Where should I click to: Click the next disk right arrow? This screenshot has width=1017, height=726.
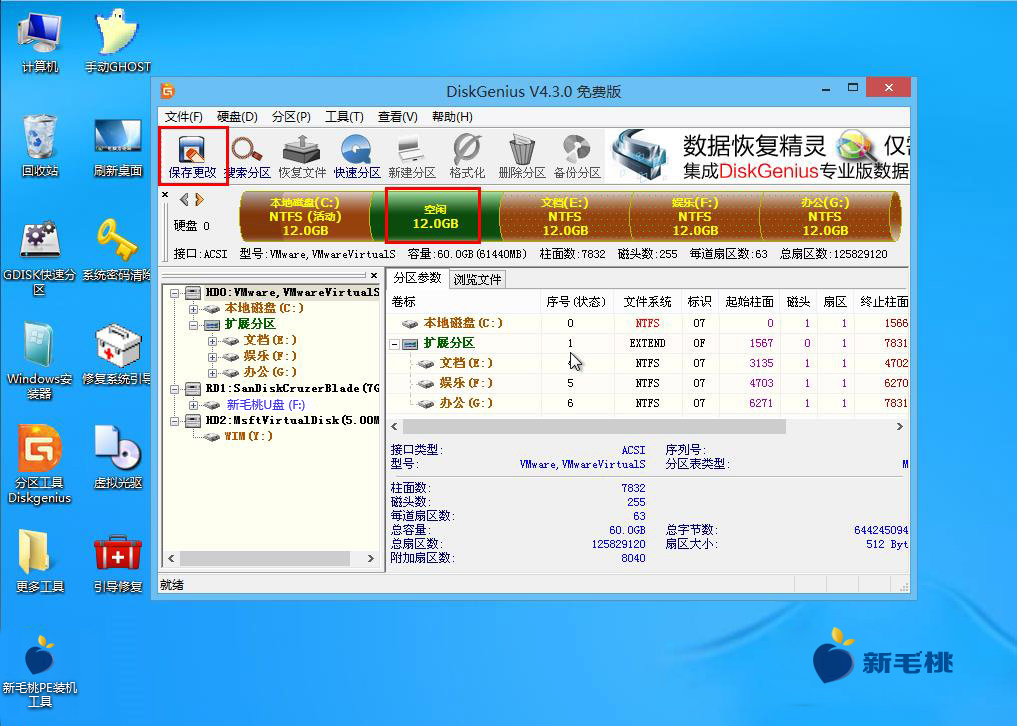coord(199,199)
